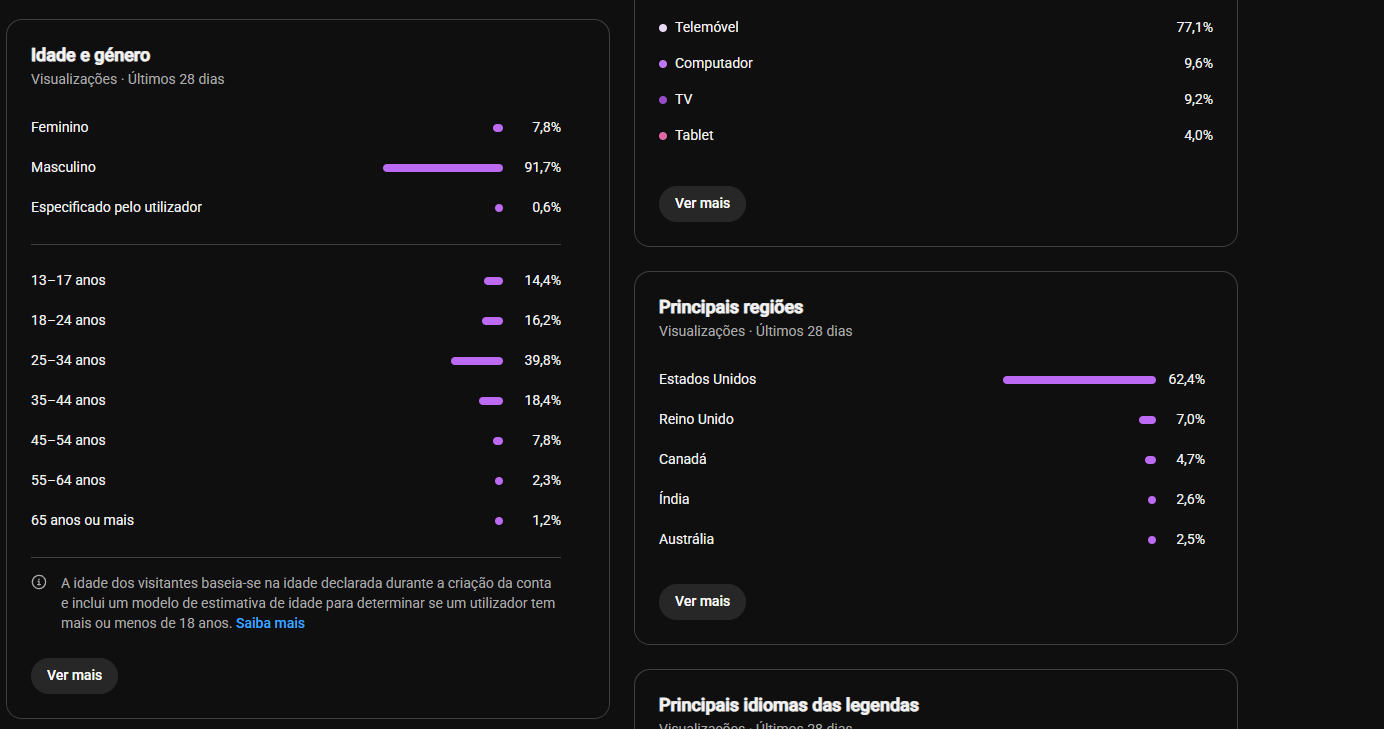
Task: Click the Índia percentage dot
Action: point(1152,500)
